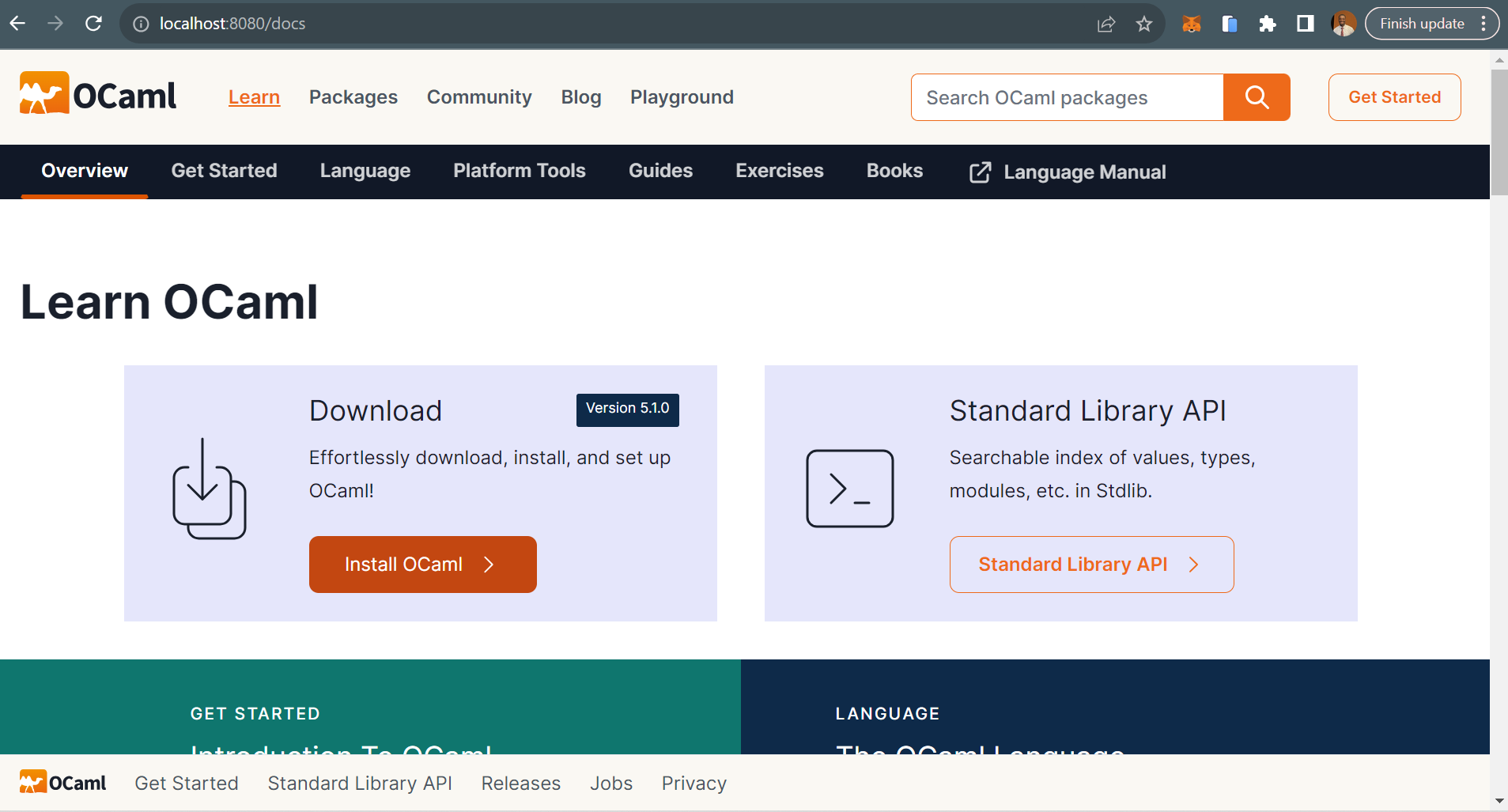Click the OCaml mascot logo in the header
This screenshot has height=812, width=1508.
(42, 93)
